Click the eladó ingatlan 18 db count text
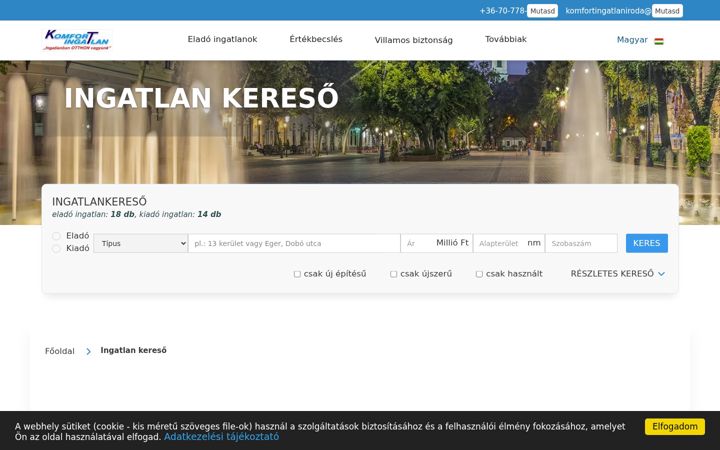The width and height of the screenshot is (720, 450). (x=93, y=214)
